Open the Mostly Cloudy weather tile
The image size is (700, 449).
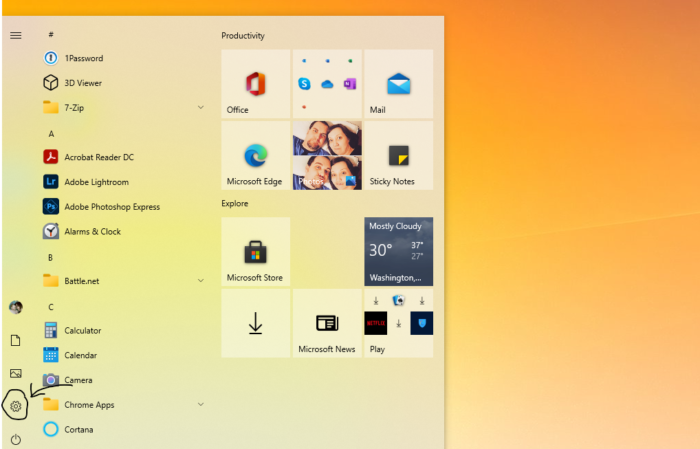coord(399,252)
